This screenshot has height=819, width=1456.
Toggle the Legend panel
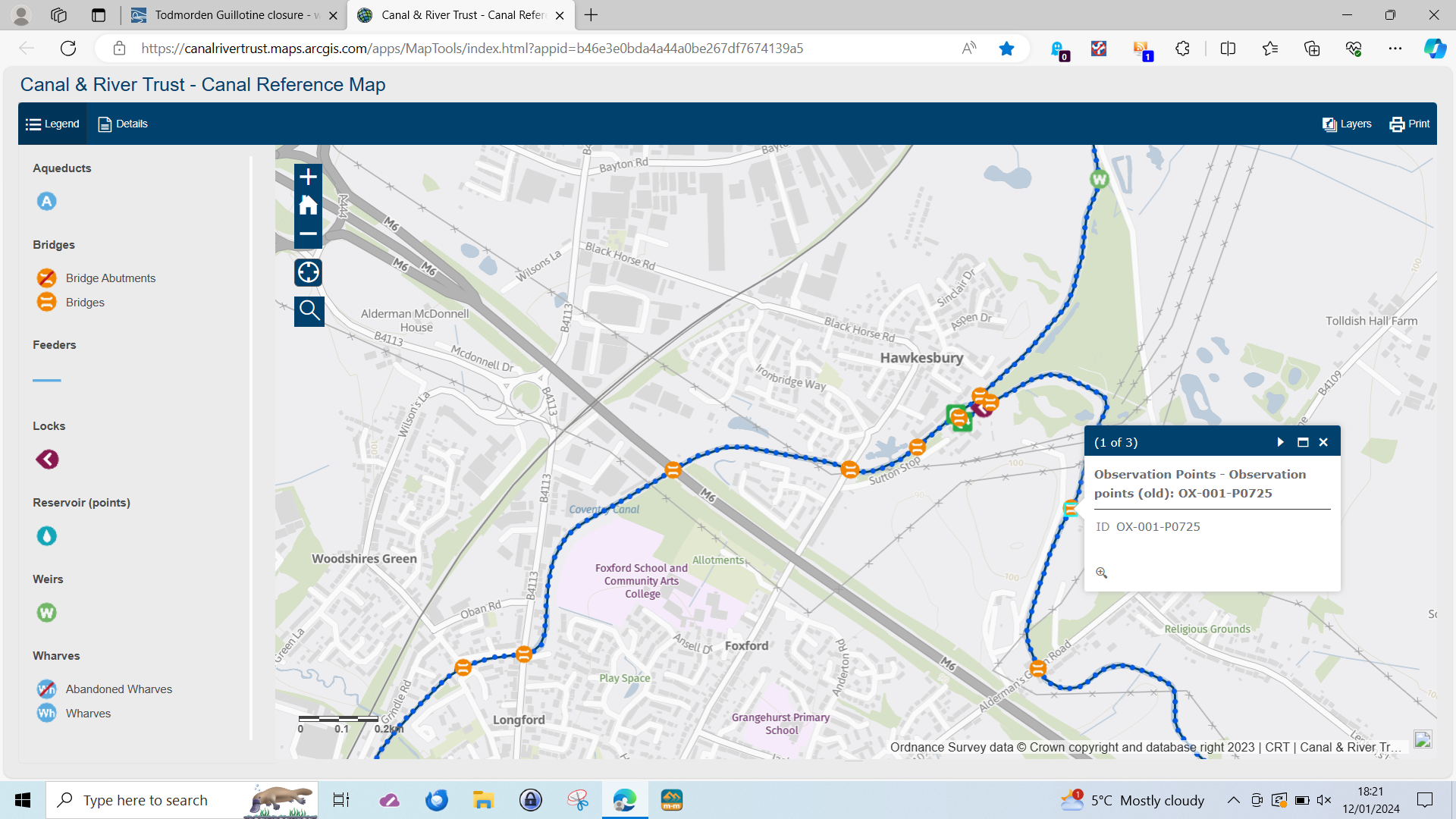52,124
